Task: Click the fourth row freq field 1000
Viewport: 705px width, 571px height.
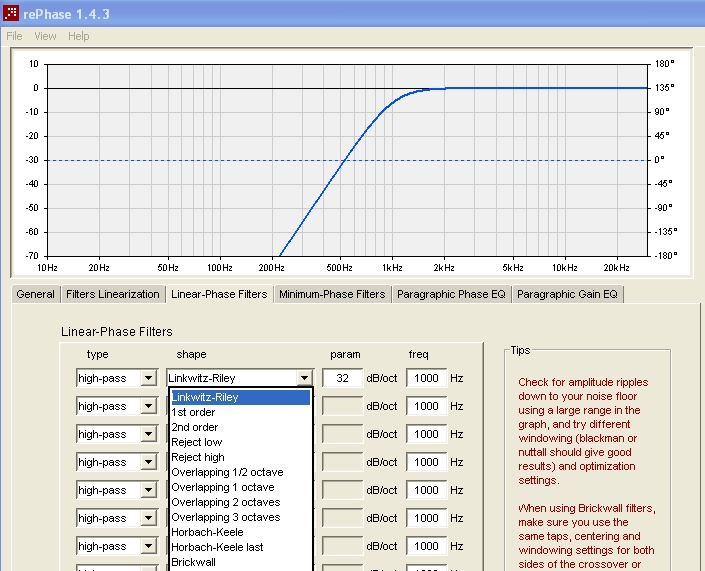Action: coord(426,462)
